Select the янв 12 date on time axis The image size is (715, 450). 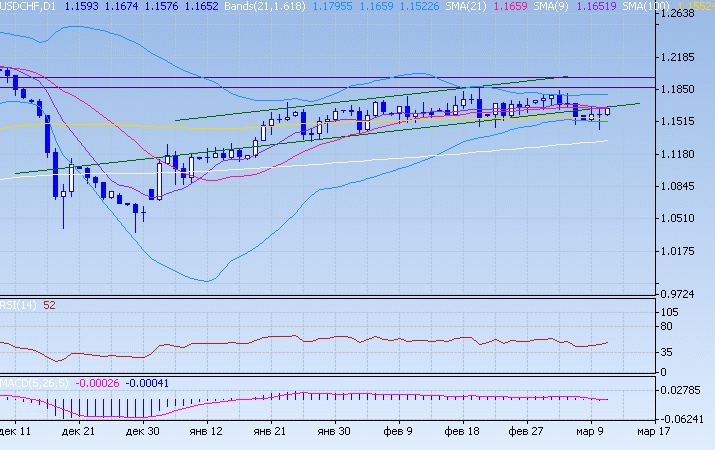[203, 431]
